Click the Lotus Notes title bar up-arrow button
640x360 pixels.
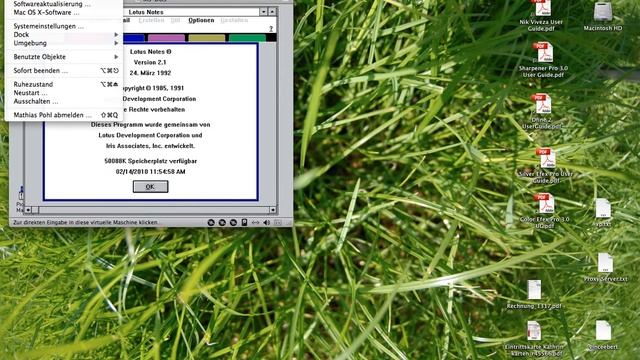tap(272, 12)
